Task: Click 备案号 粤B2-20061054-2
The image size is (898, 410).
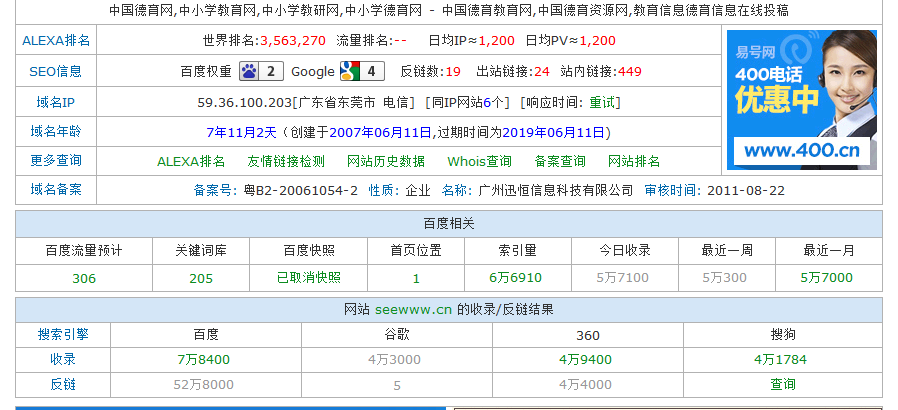Action: click(x=301, y=191)
